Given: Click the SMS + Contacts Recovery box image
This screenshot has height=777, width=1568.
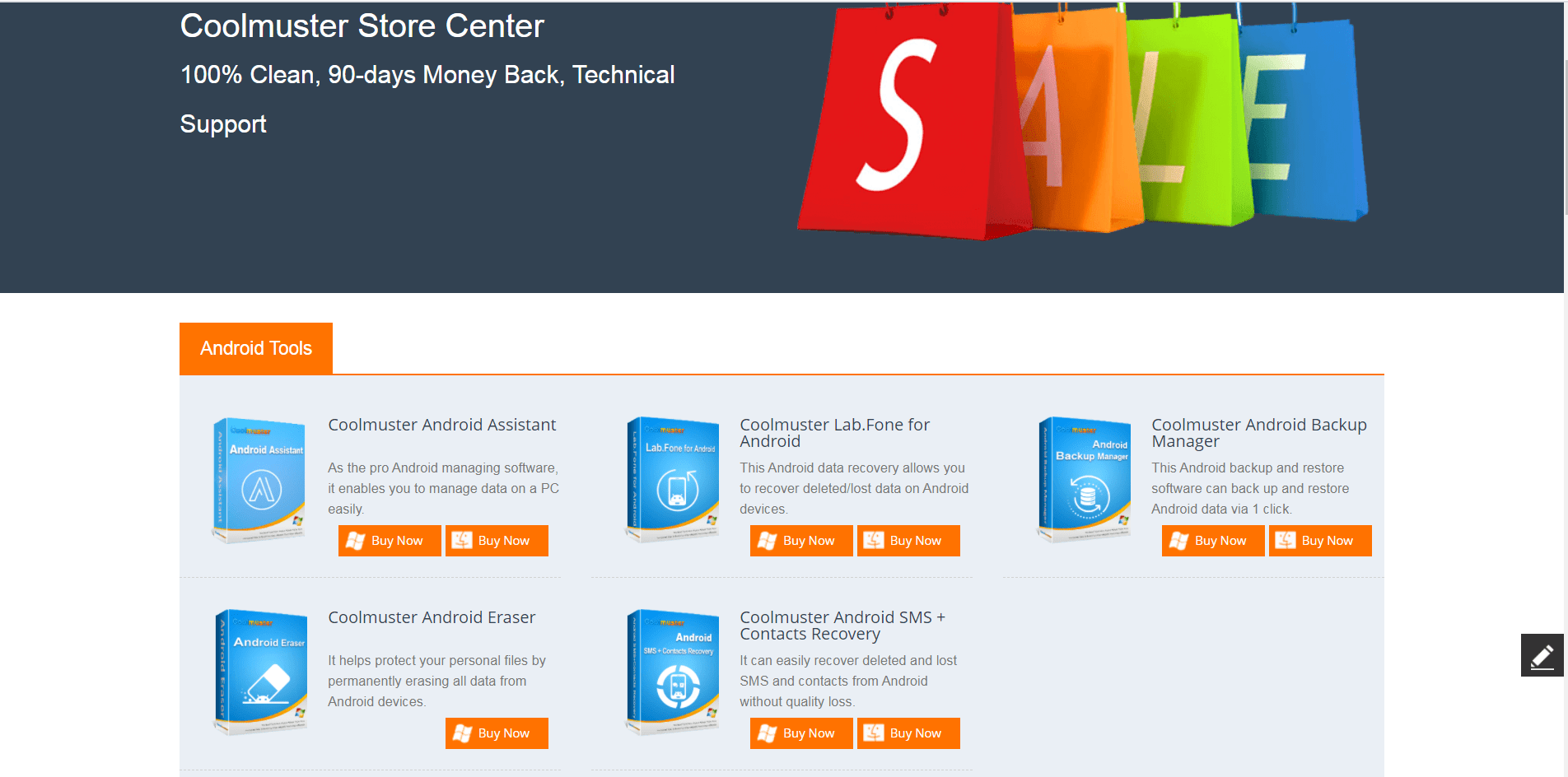Looking at the screenshot, I should tap(672, 672).
